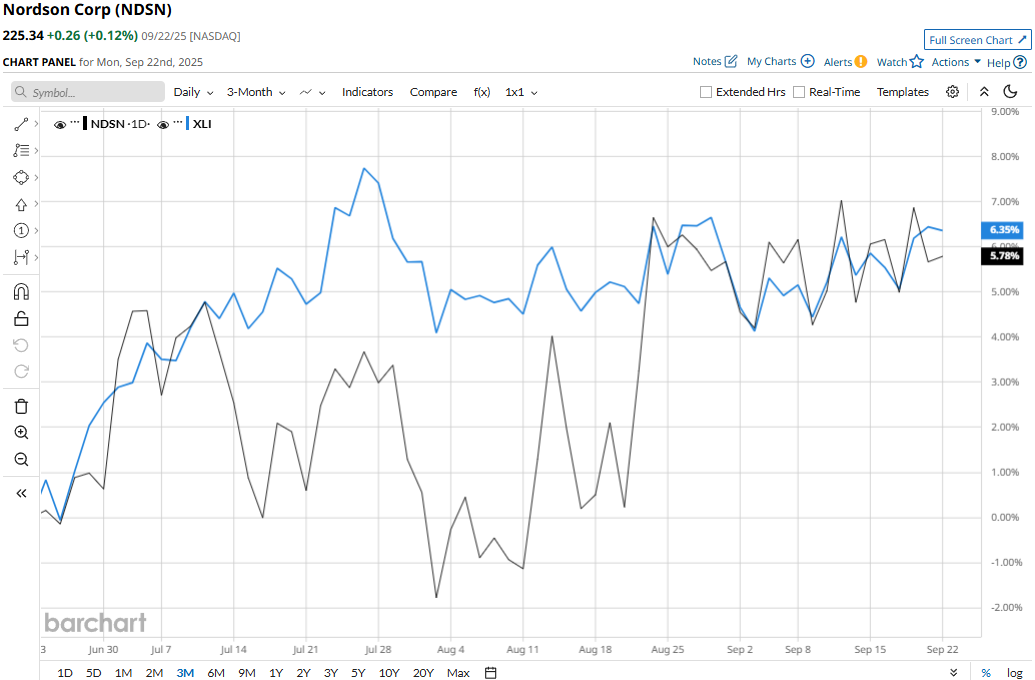
Task: Zoom in on the chart
Action: (x=21, y=432)
